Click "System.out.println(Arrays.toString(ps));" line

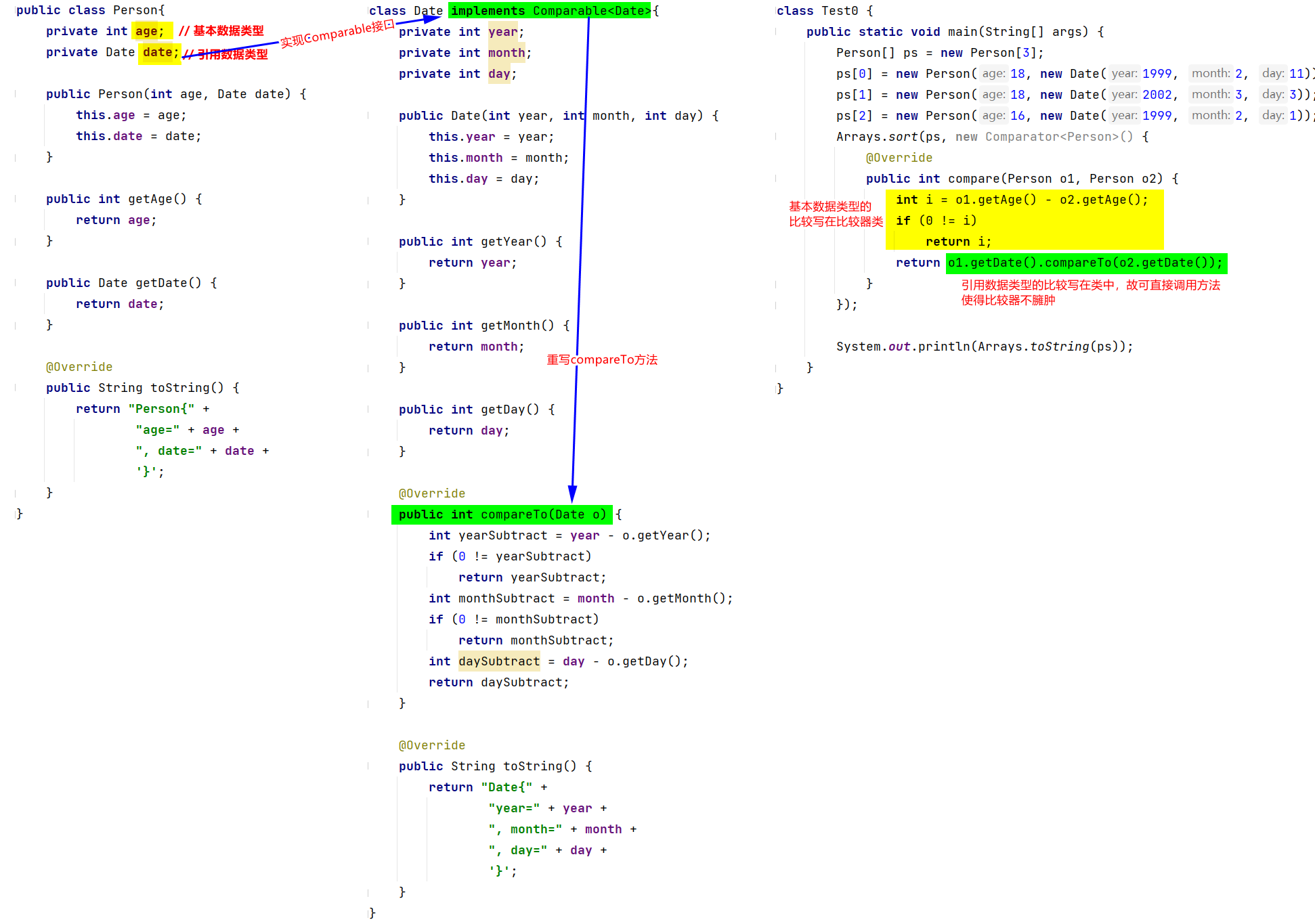click(x=985, y=347)
